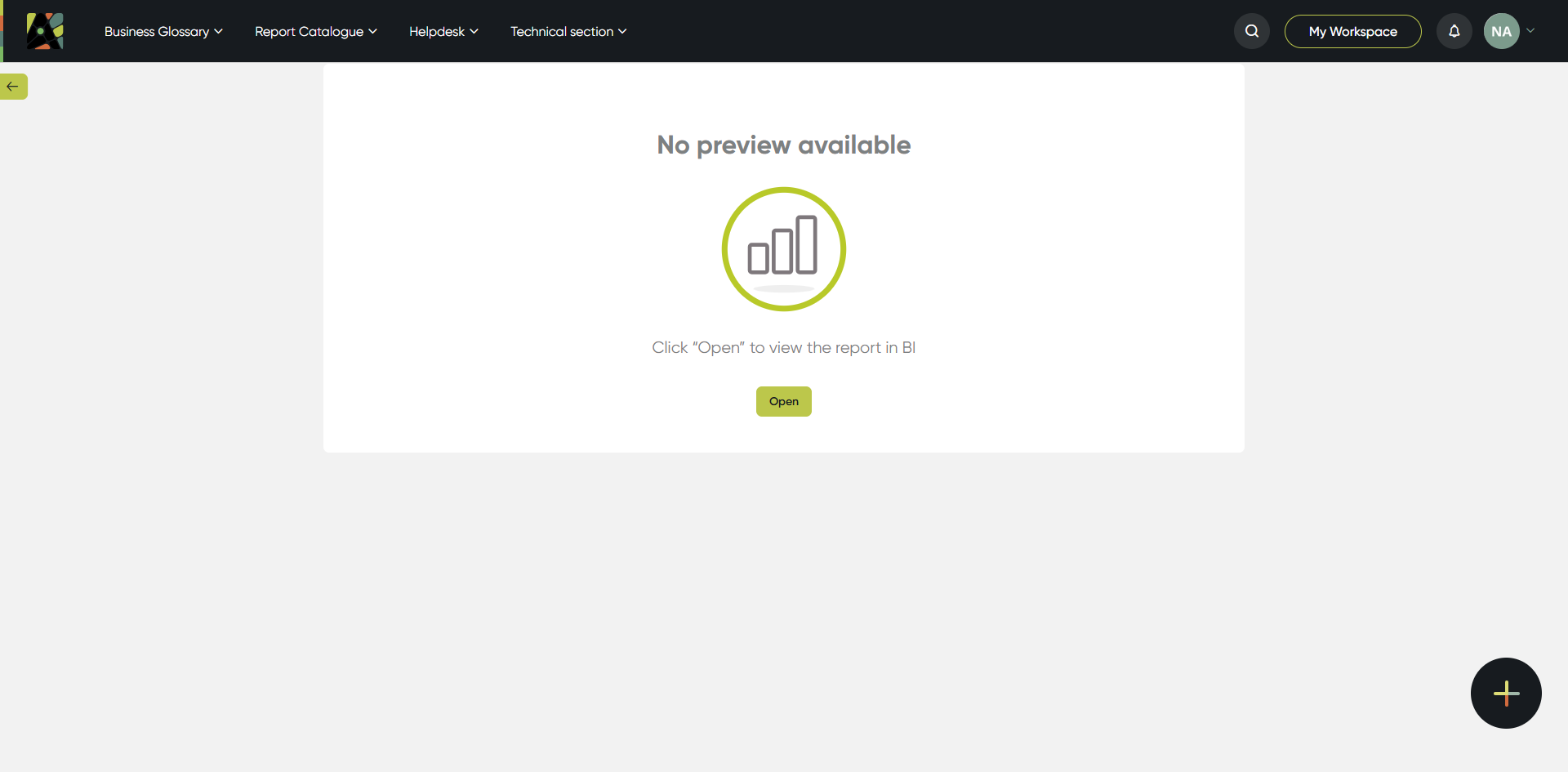Open the Report Catalogue menu label
This screenshot has width=1568, height=772.
(309, 32)
